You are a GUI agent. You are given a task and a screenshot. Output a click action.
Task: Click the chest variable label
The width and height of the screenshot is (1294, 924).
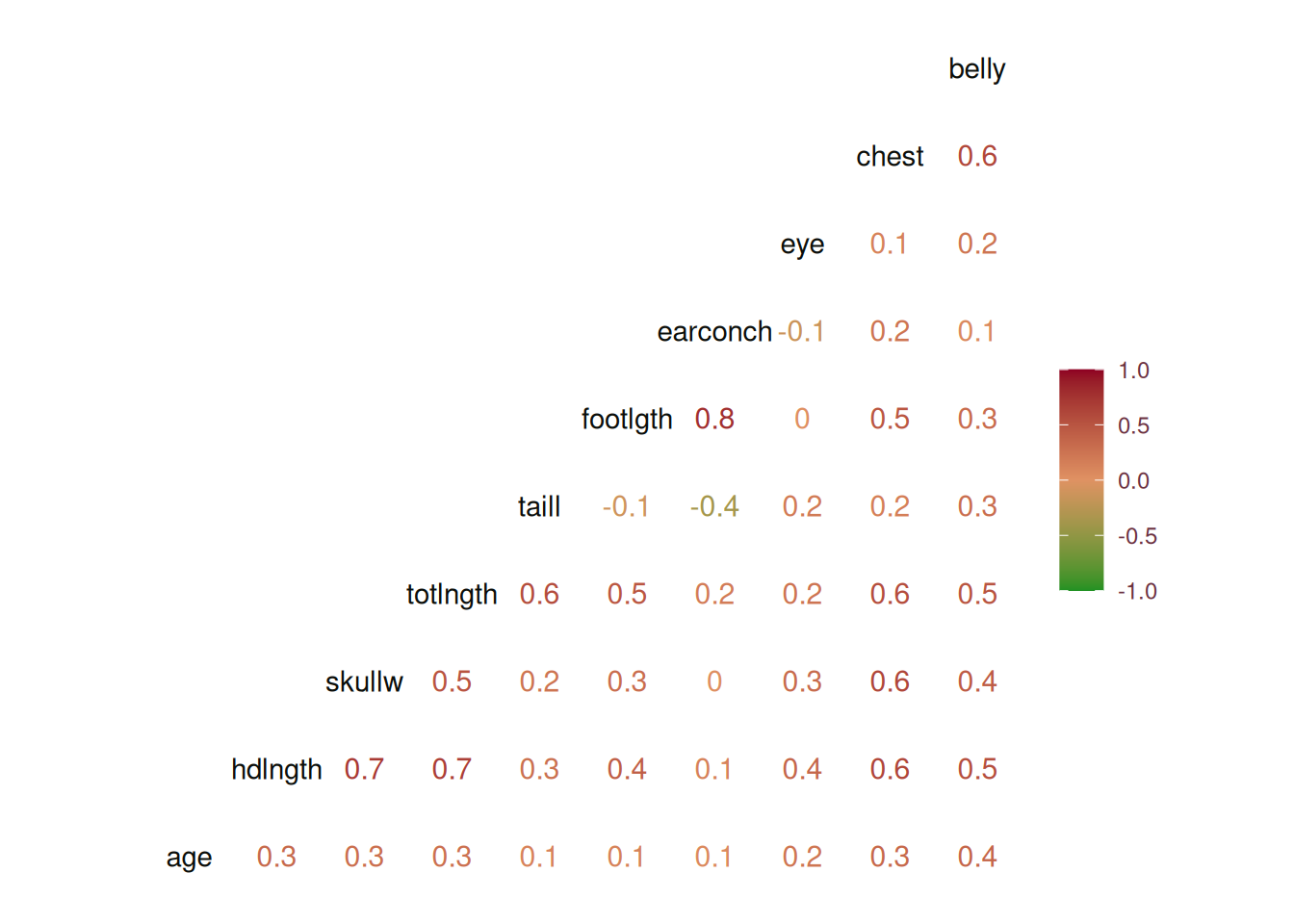click(890, 156)
